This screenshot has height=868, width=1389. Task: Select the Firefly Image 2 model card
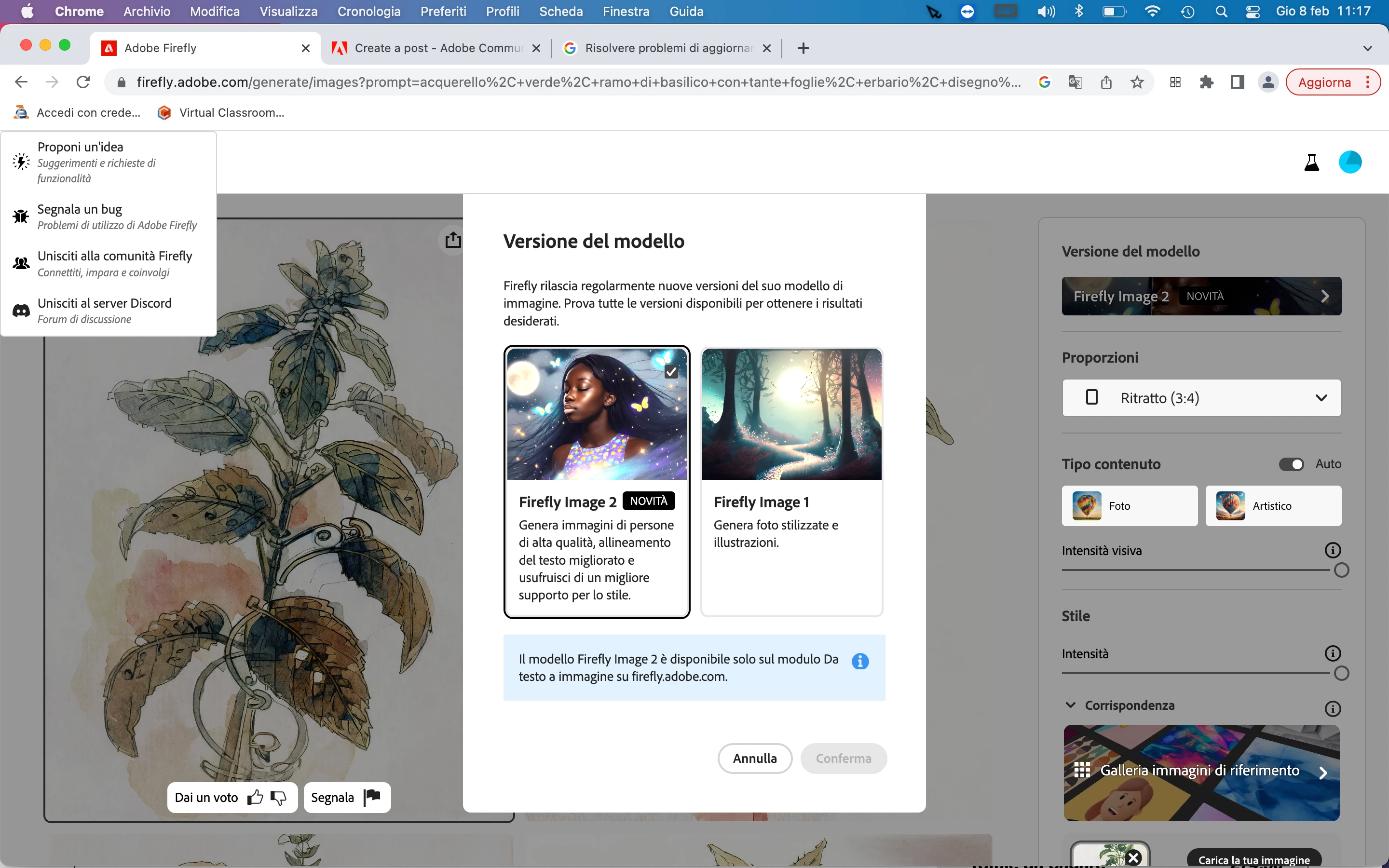596,481
